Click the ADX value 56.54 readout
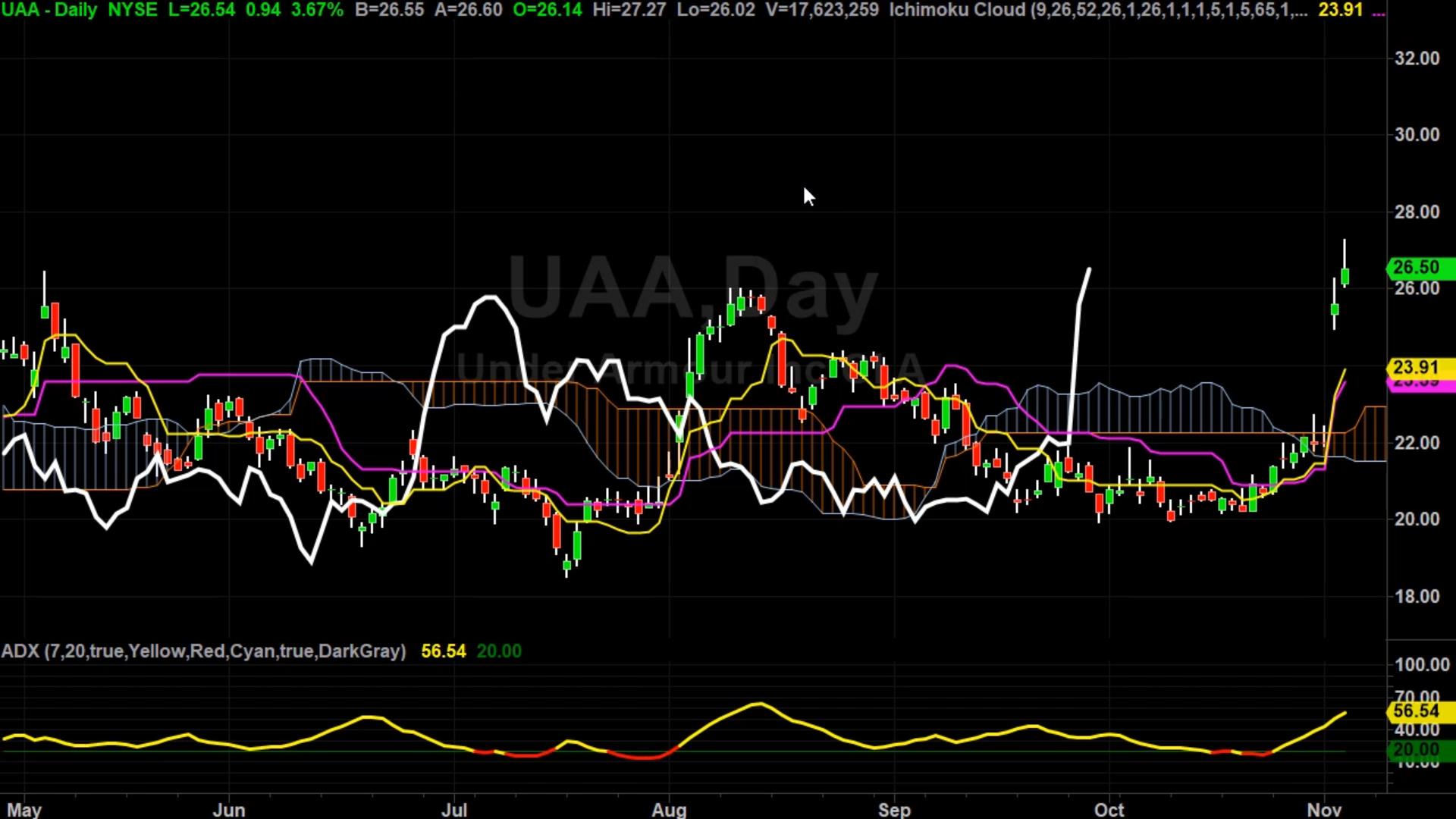This screenshot has height=819, width=1456. [x=444, y=651]
